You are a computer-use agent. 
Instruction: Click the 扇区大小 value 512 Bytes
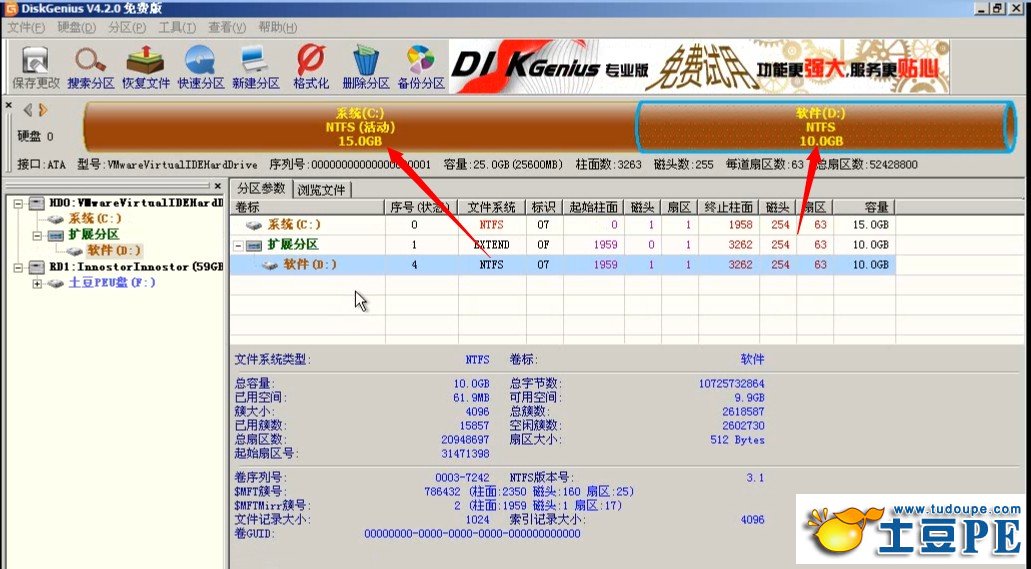[x=737, y=440]
